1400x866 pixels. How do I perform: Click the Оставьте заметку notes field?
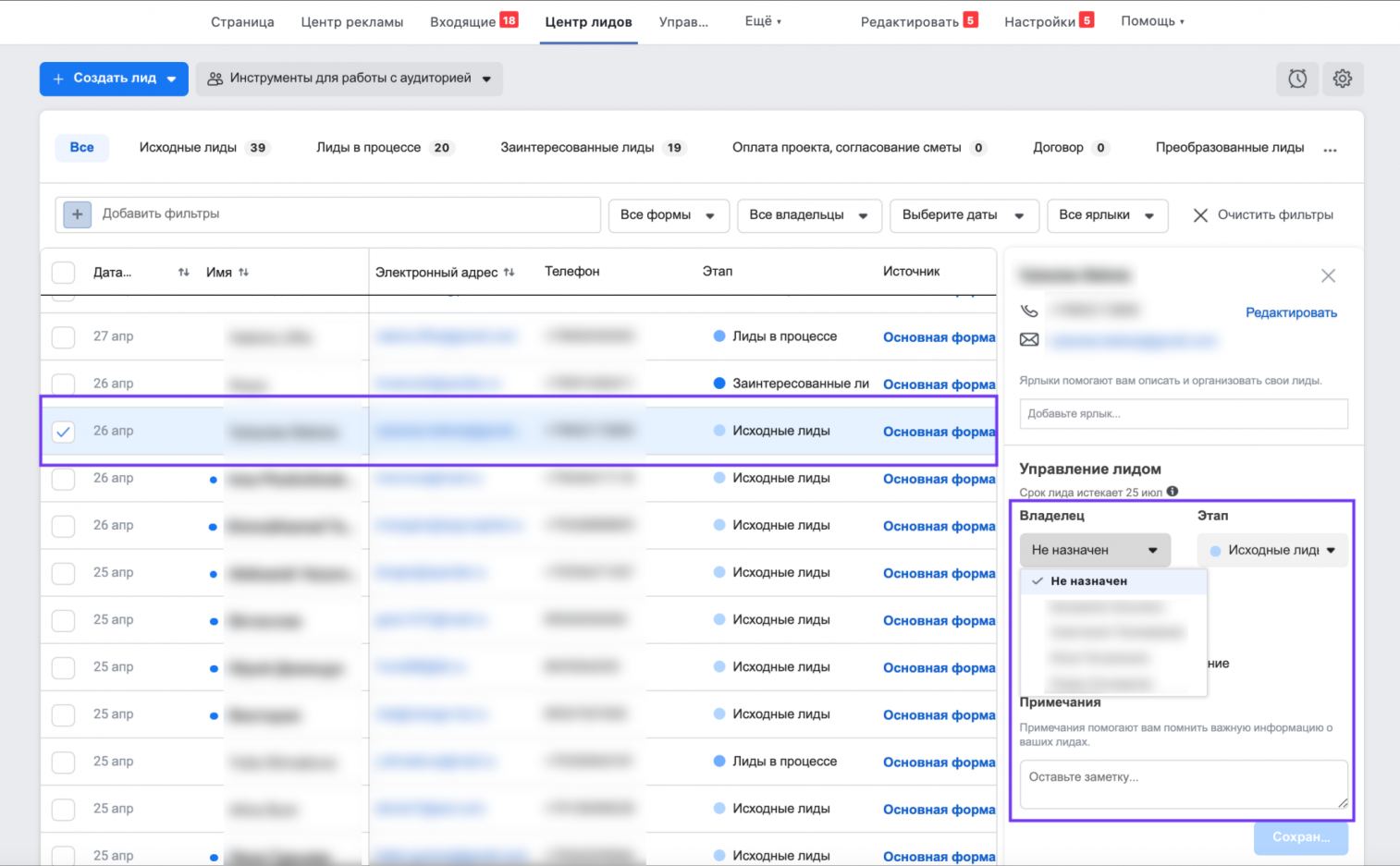(1184, 785)
